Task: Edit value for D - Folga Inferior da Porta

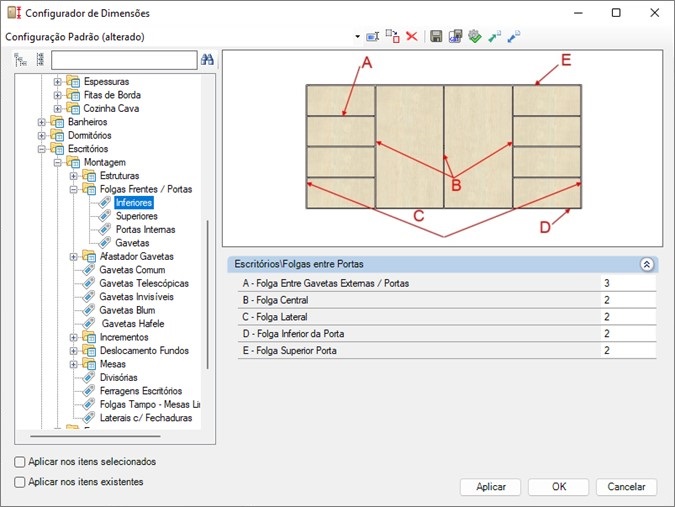Action: (629, 334)
